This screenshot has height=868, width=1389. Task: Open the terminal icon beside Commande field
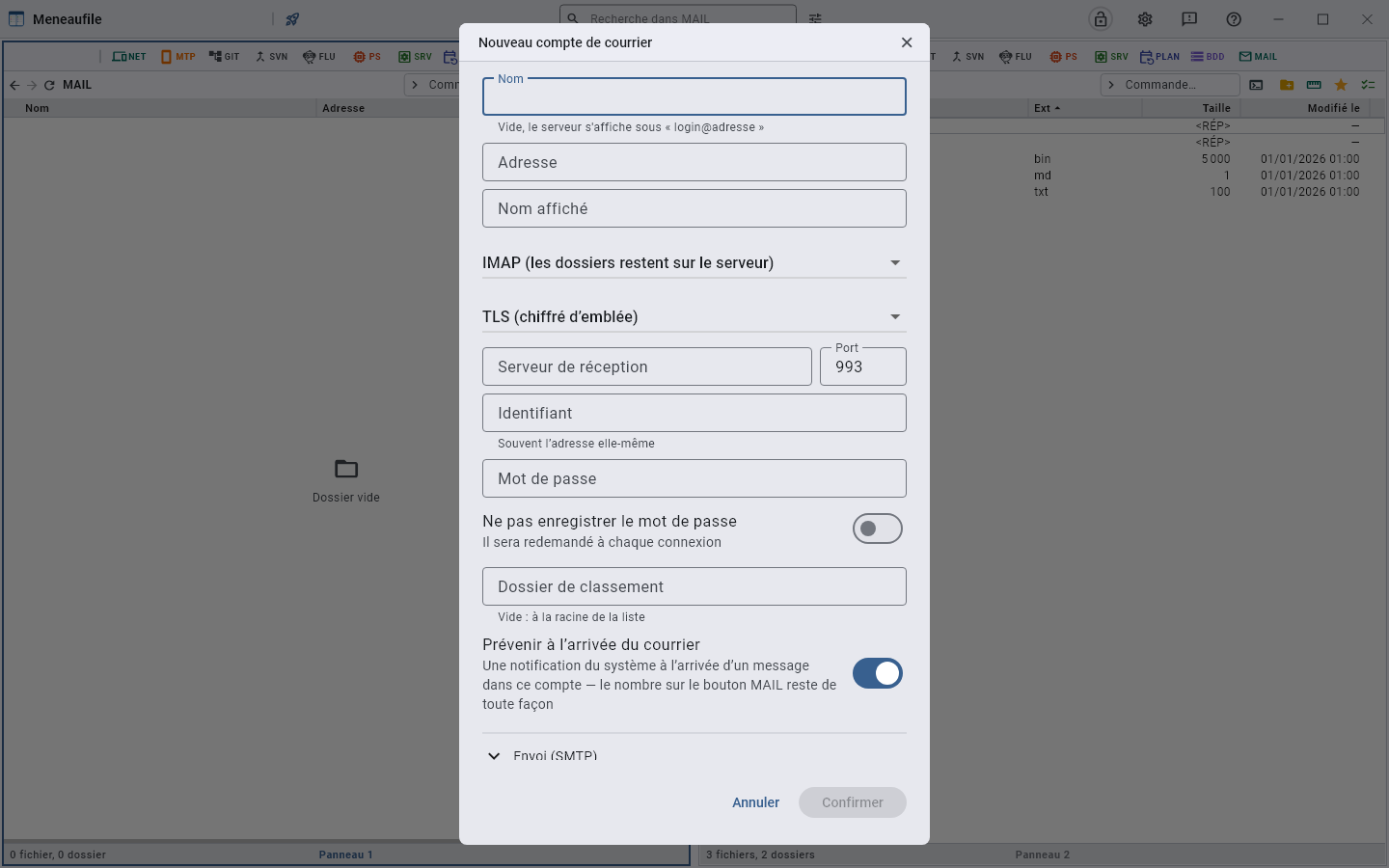click(1256, 85)
